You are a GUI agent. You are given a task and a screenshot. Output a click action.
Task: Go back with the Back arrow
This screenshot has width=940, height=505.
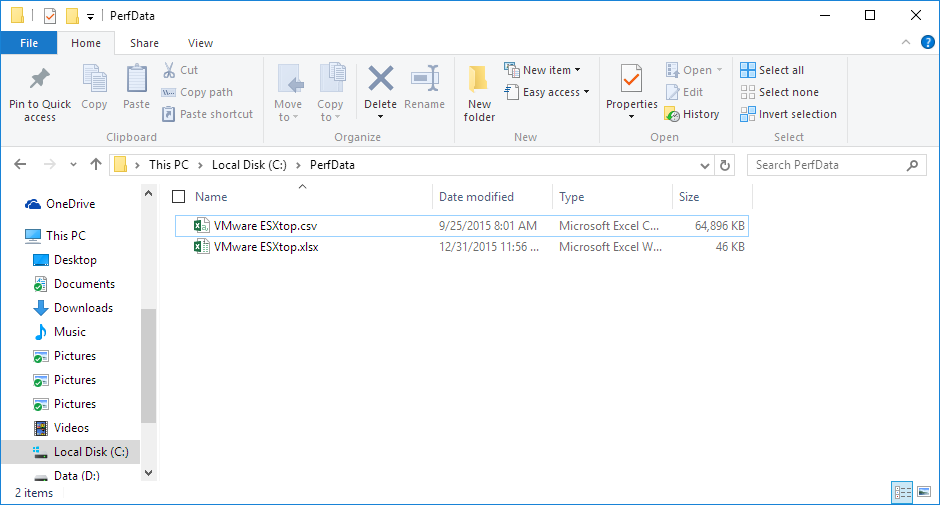[x=20, y=164]
